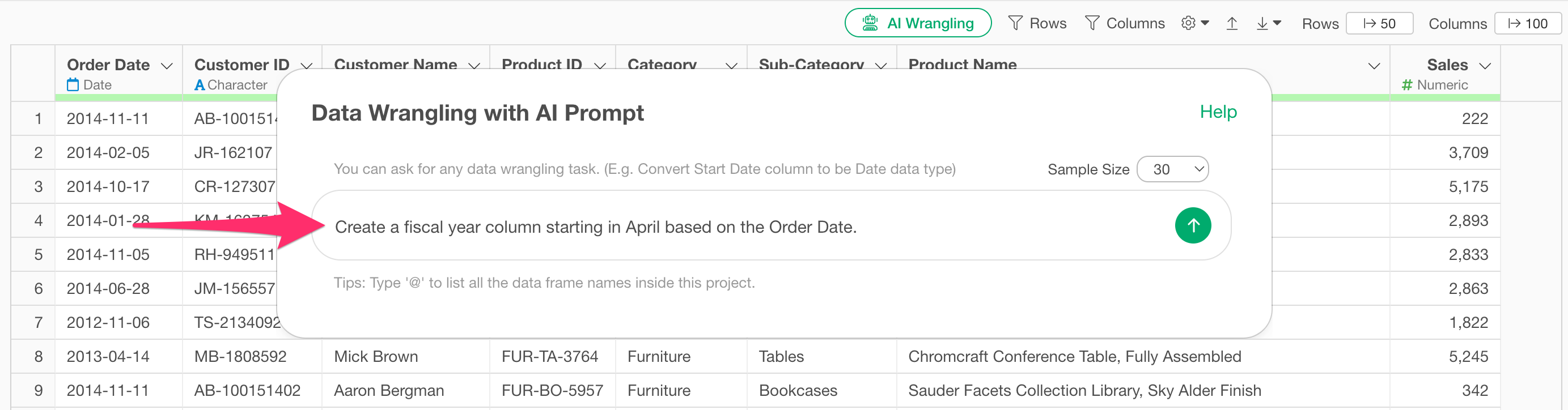Click the Mick Brown customer name cell
Screen dimensions: 1568x410
376,356
